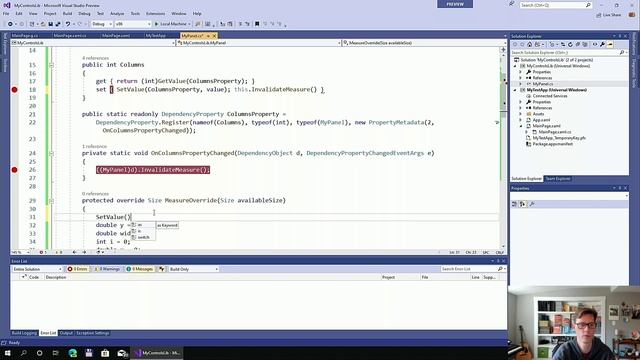Click the Visual Studio search box

[556, 5]
